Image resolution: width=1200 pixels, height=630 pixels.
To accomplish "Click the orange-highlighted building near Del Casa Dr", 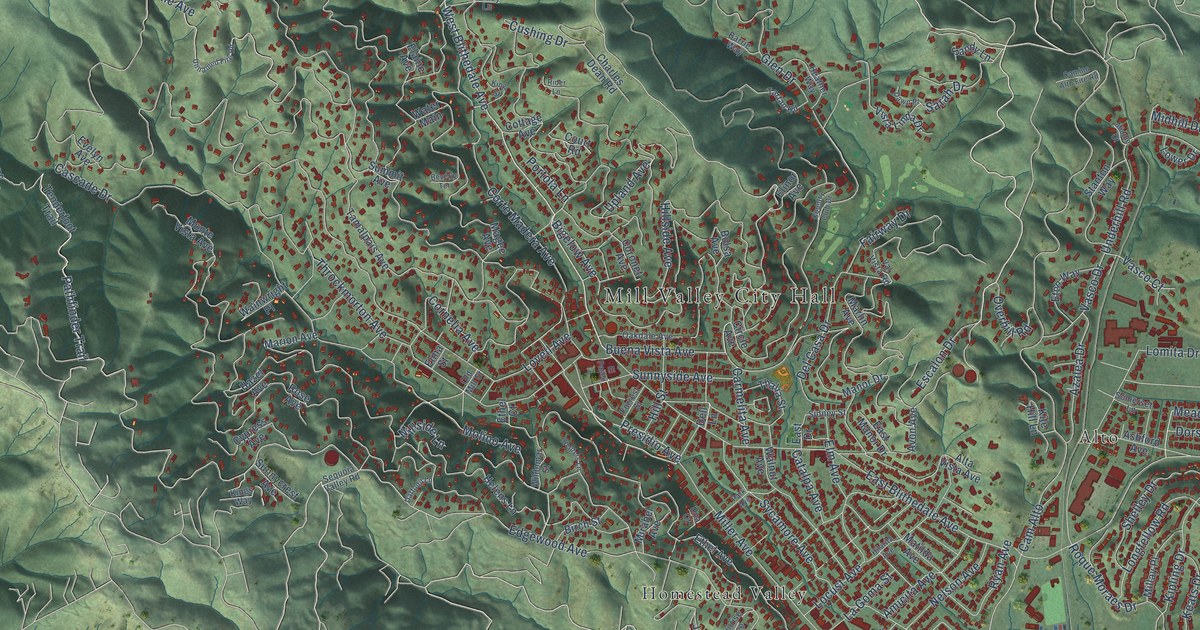I will pos(783,377).
